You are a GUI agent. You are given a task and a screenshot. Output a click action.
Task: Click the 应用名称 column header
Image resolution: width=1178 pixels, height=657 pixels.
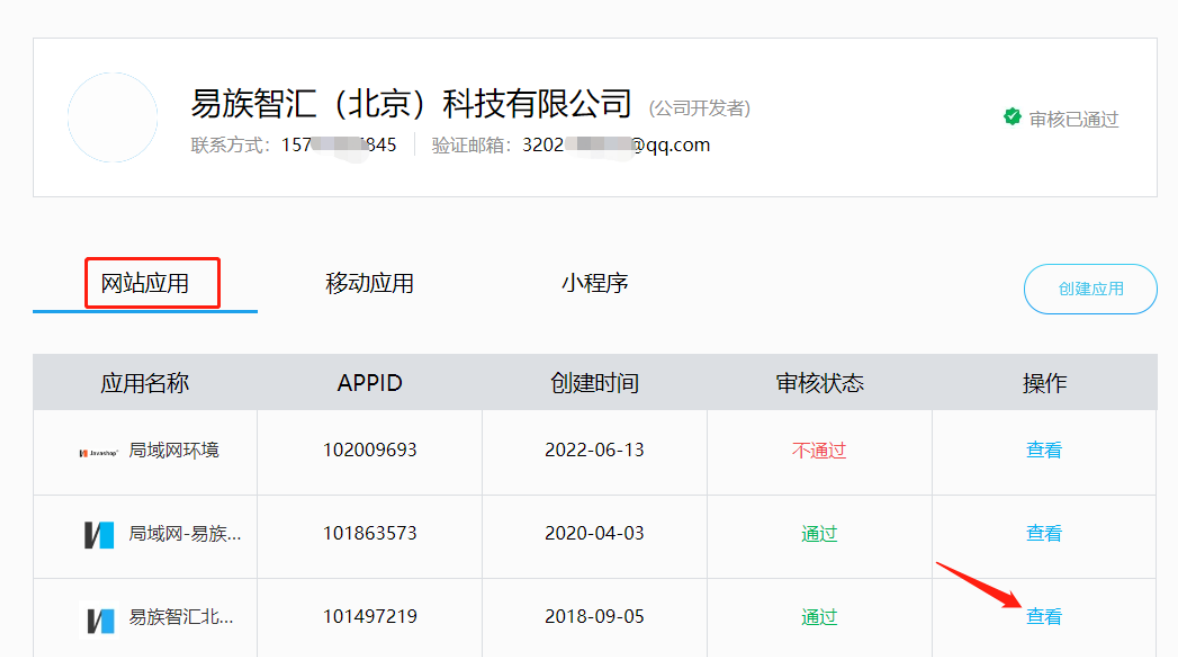click(145, 383)
